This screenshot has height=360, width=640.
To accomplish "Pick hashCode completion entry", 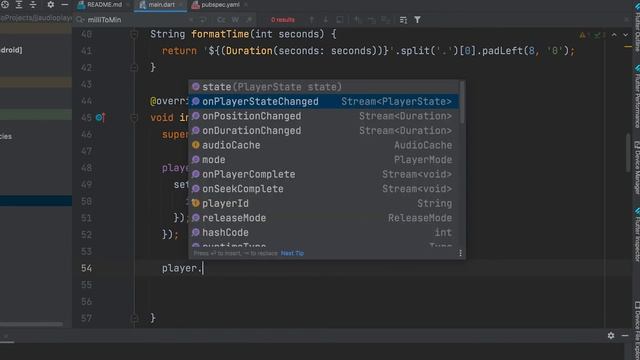I will click(323, 232).
